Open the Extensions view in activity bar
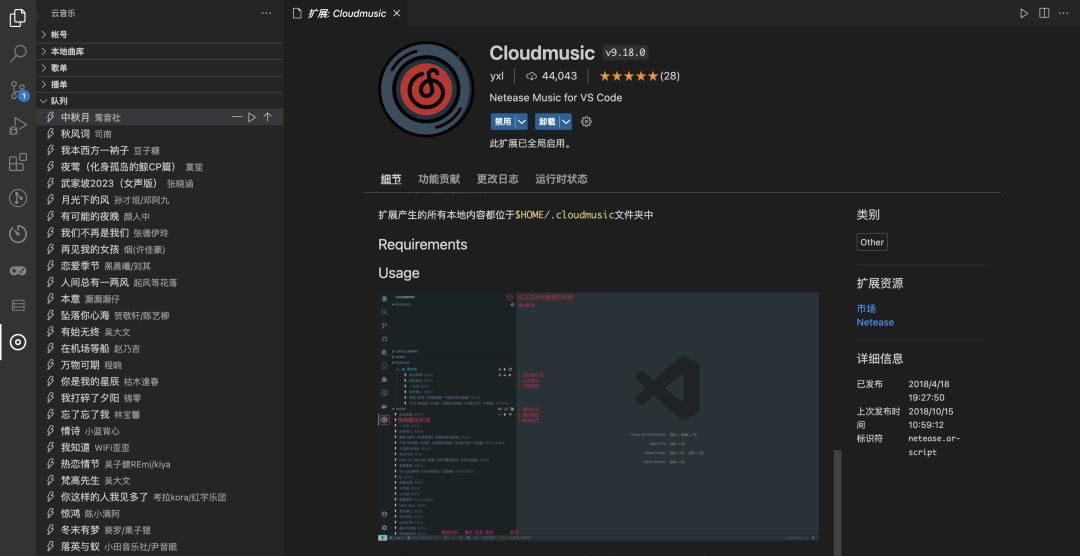 pos(18,162)
